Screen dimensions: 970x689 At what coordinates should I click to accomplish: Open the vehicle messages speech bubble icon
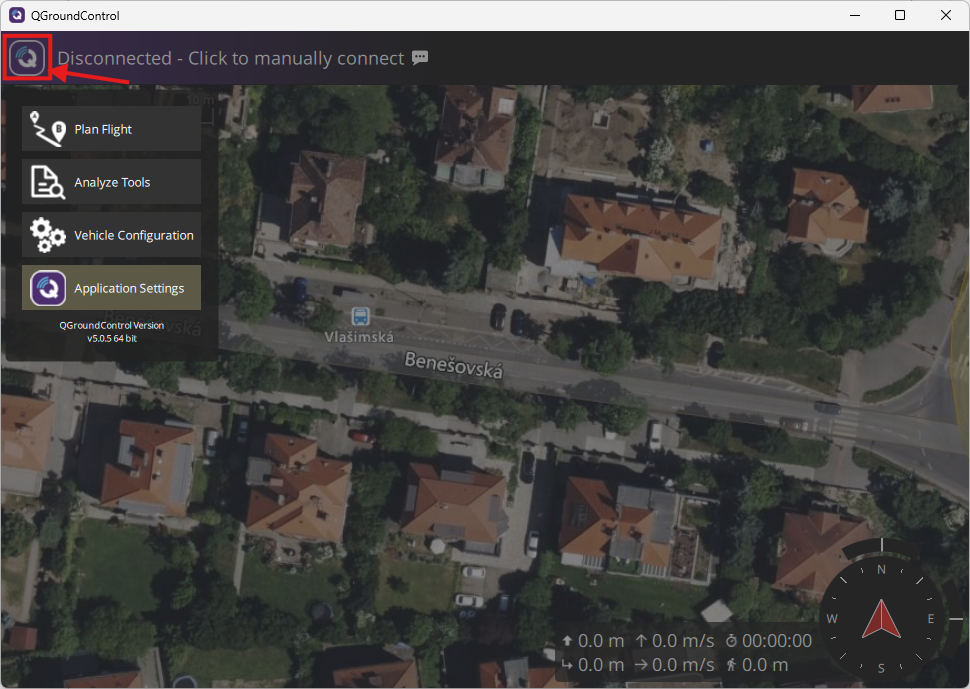420,58
